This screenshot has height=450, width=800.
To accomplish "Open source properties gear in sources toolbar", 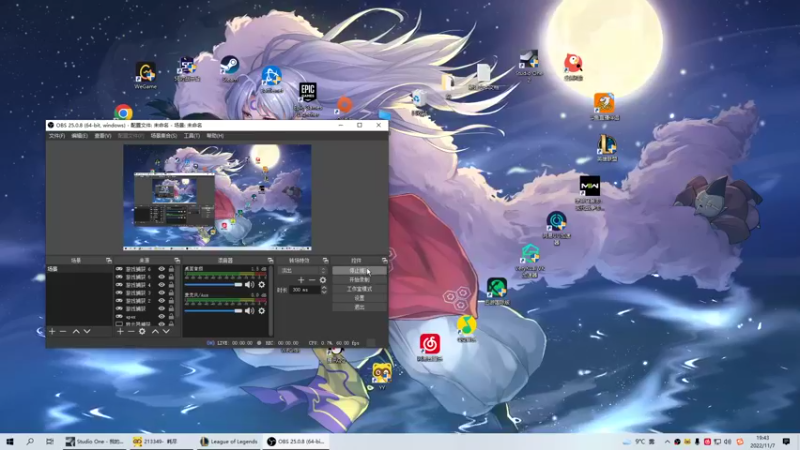I will pos(142,332).
